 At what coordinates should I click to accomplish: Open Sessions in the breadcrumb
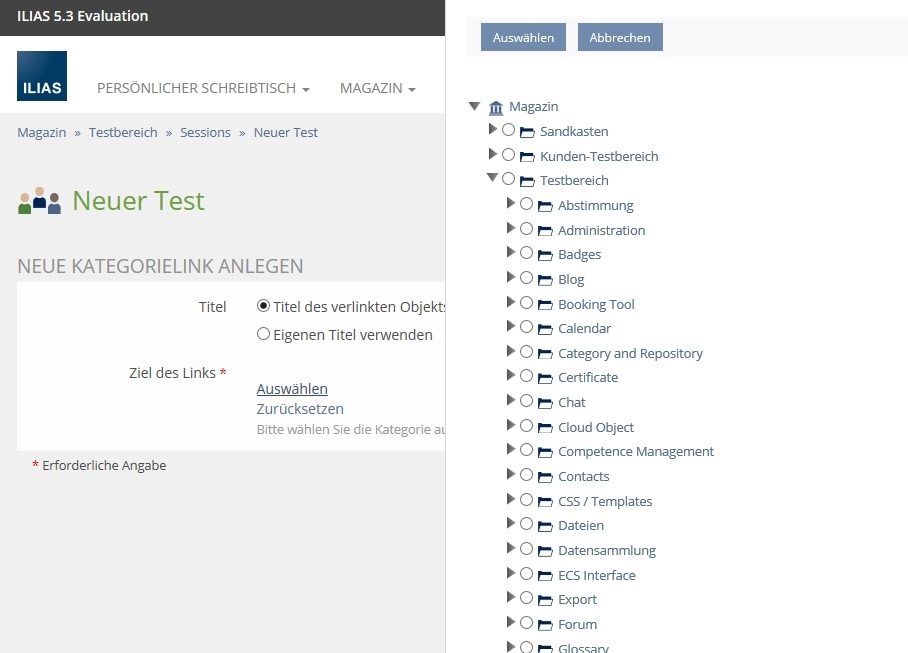coord(205,132)
